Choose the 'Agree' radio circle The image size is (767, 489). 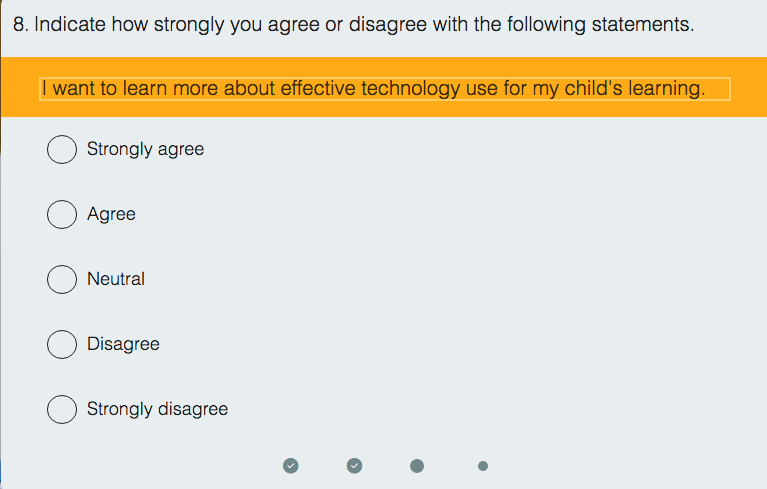pos(62,214)
